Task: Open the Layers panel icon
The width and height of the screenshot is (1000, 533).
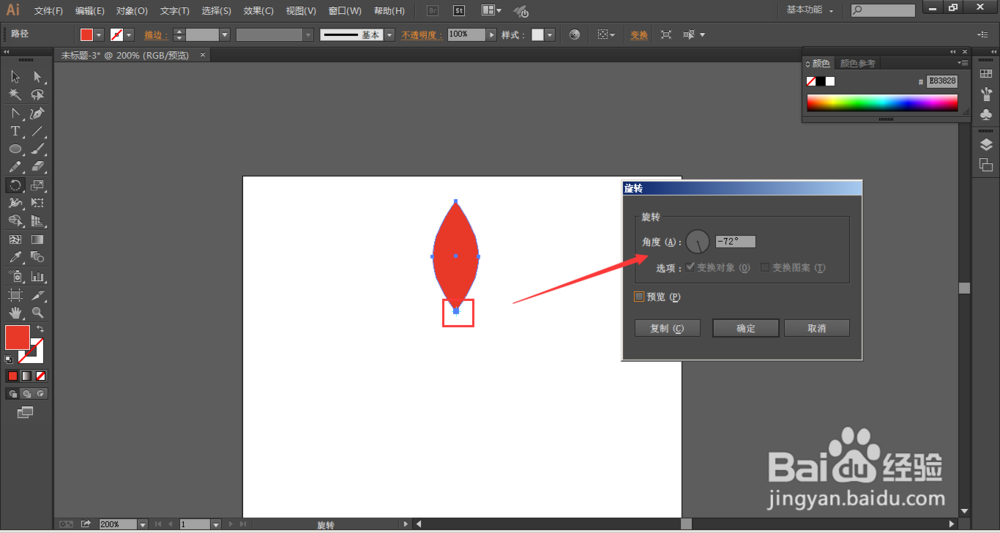Action: pyautogui.click(x=986, y=145)
